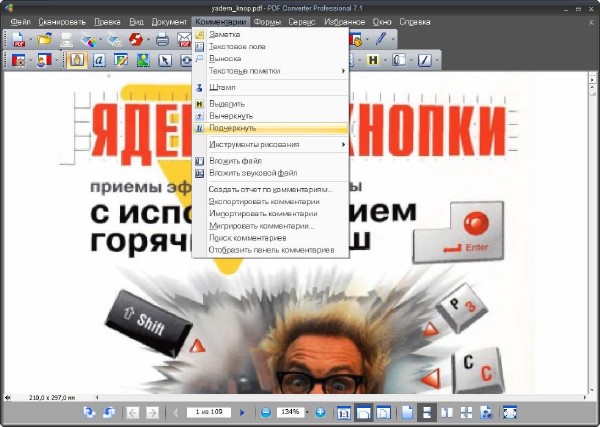Click the rotate view icon in bottom bar
The image size is (600, 427).
pyautogui.click(x=90, y=412)
